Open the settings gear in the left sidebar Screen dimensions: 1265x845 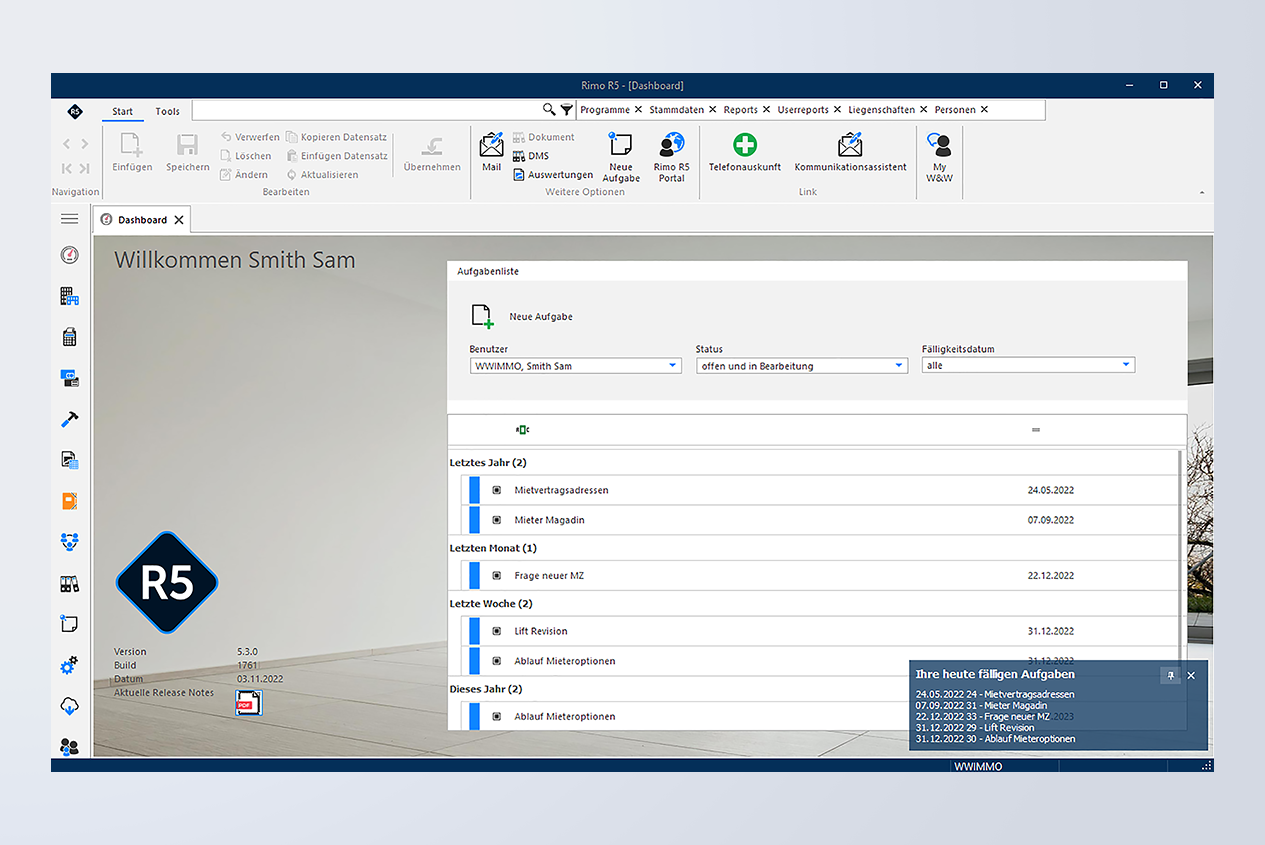point(68,665)
